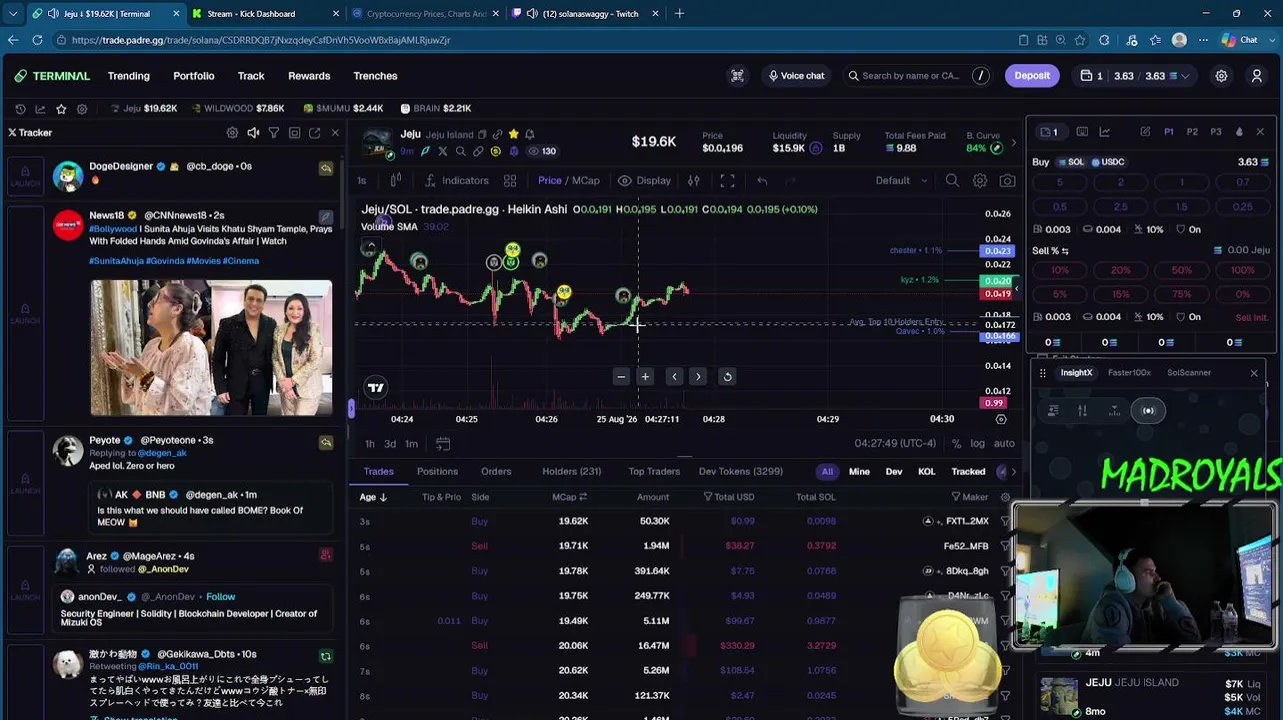Undo last chart action
1283x720 pixels.
(762, 181)
